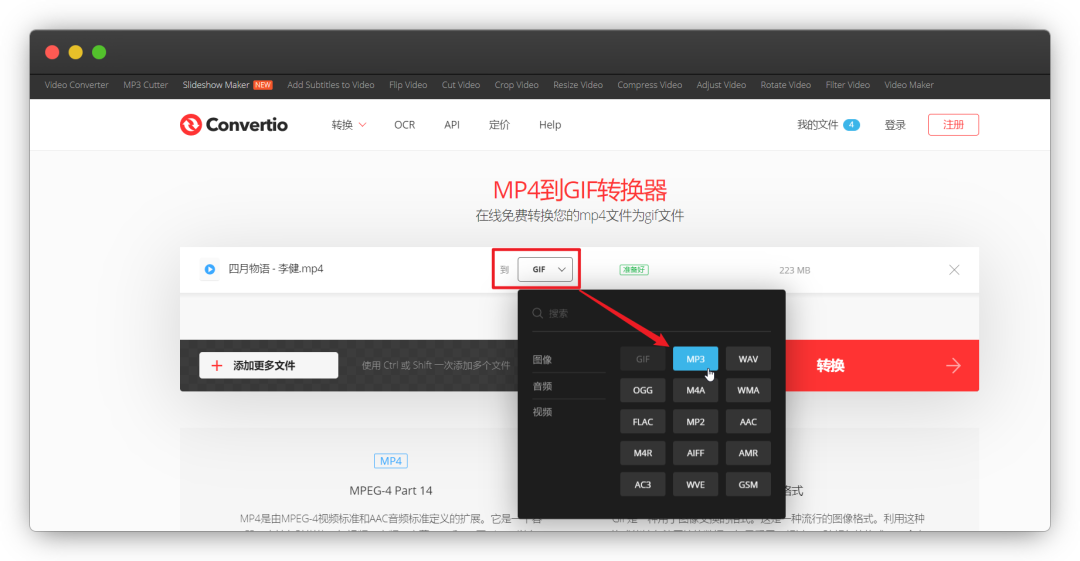Choose the AMR format

click(x=748, y=453)
